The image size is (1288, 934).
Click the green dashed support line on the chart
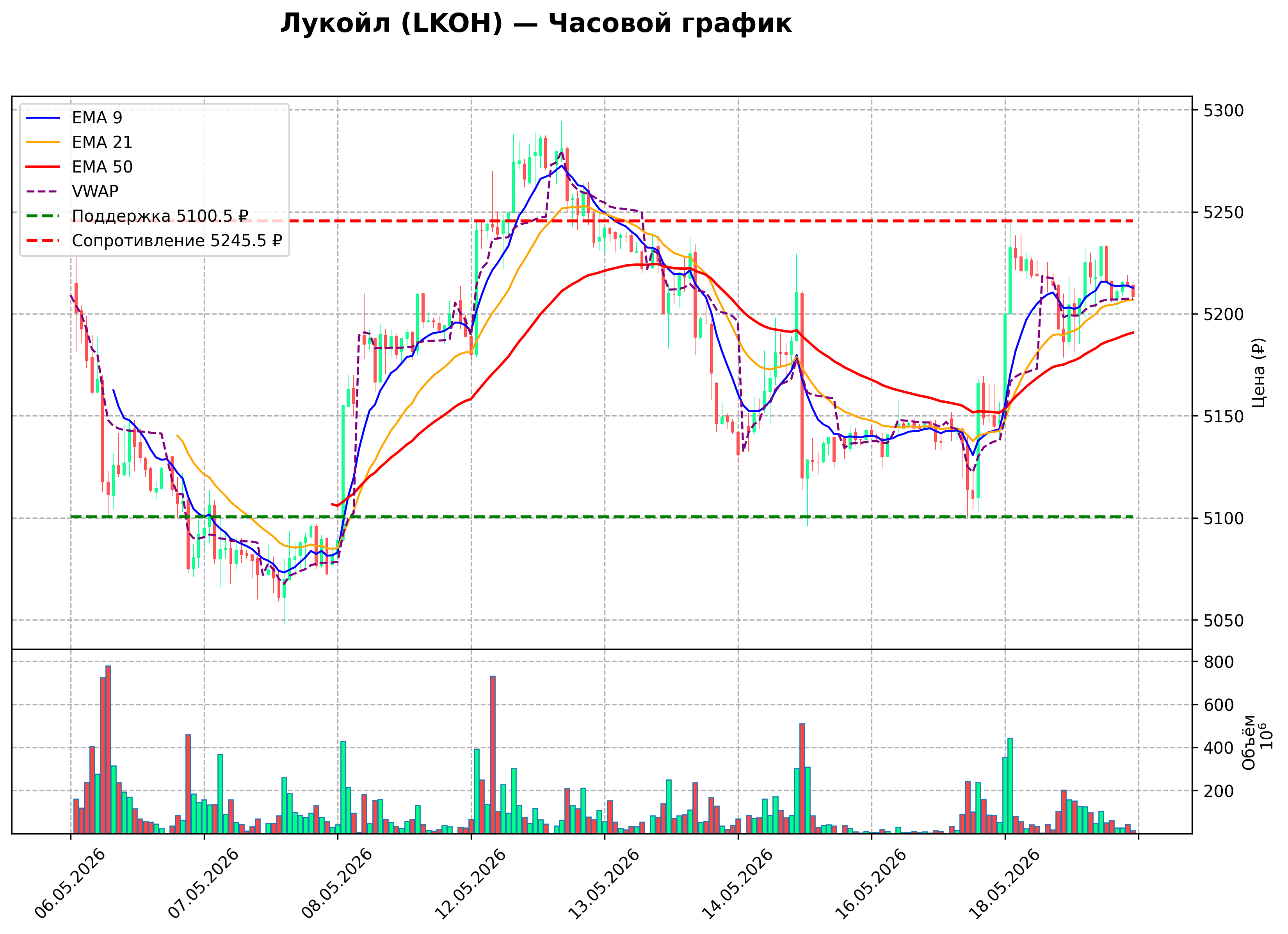click(602, 517)
